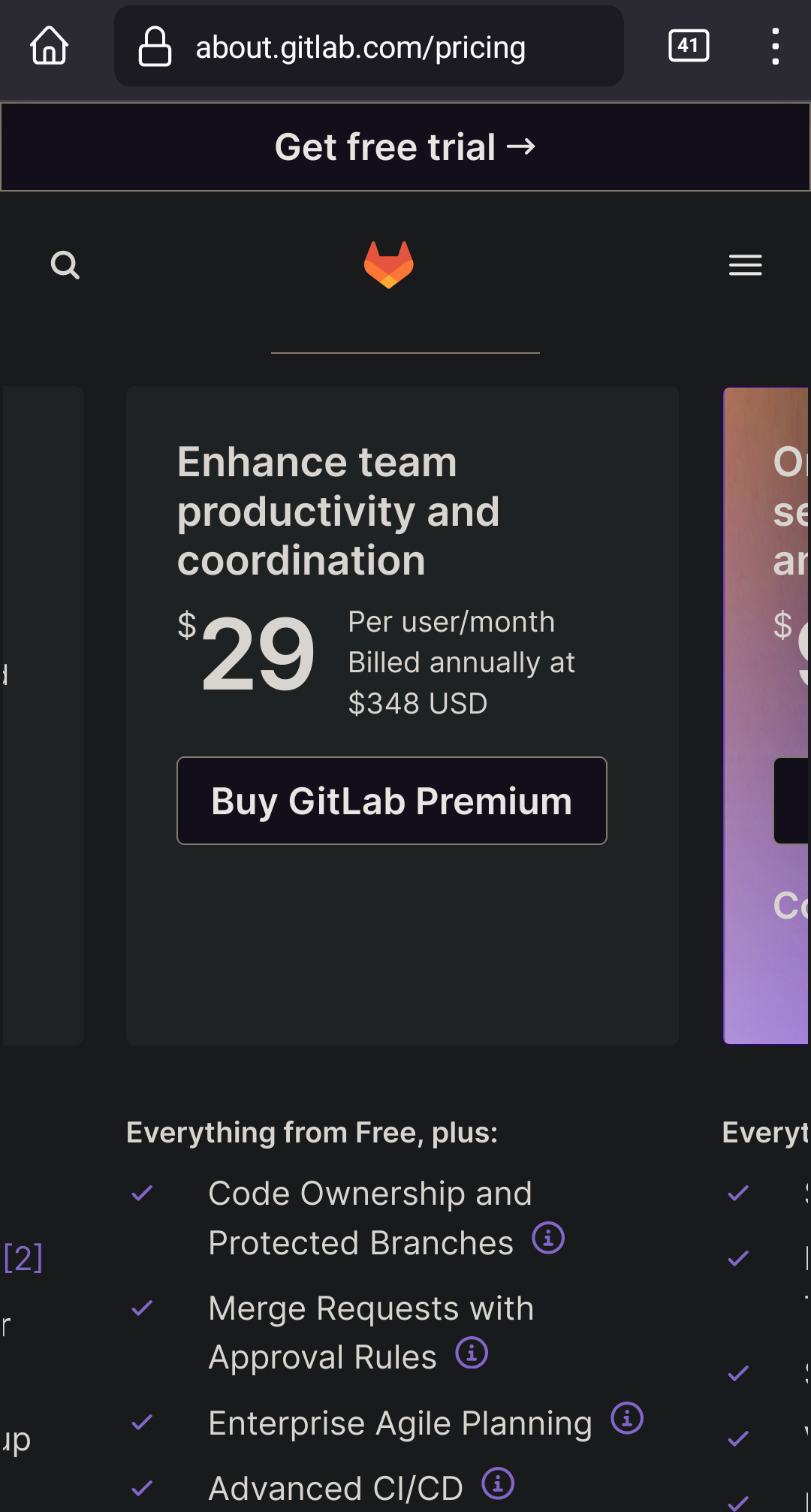This screenshot has width=811, height=1512.
Task: Tap the Buy GitLab Premium button
Action: coord(391,801)
